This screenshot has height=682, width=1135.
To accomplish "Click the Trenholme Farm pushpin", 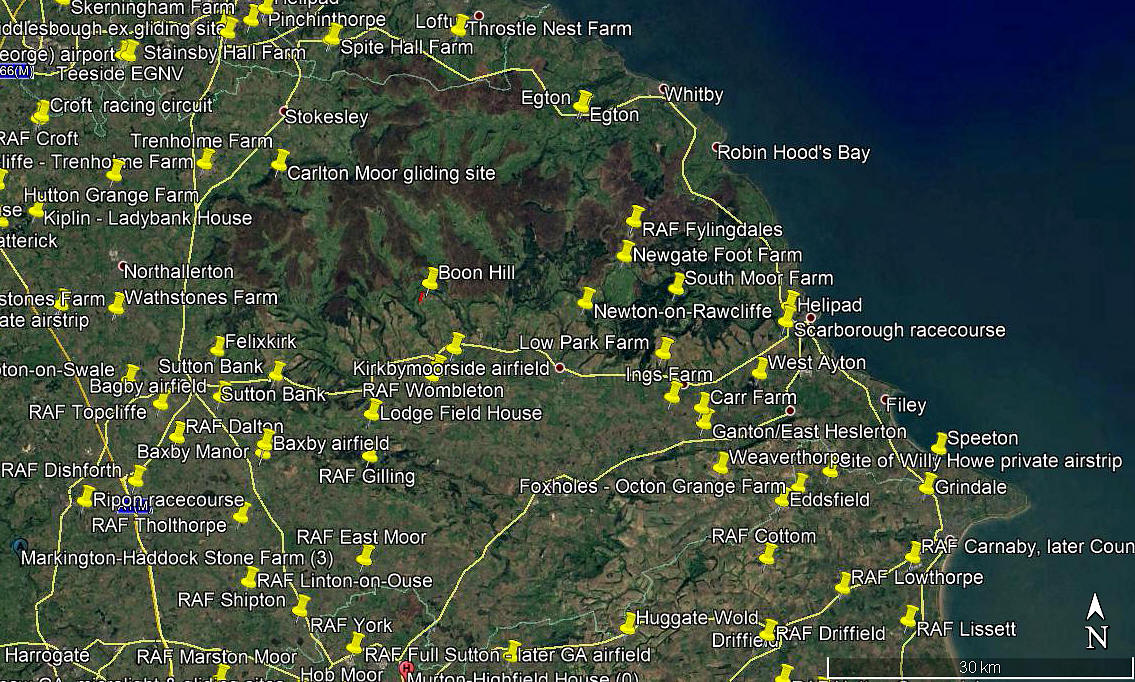I will point(206,159).
